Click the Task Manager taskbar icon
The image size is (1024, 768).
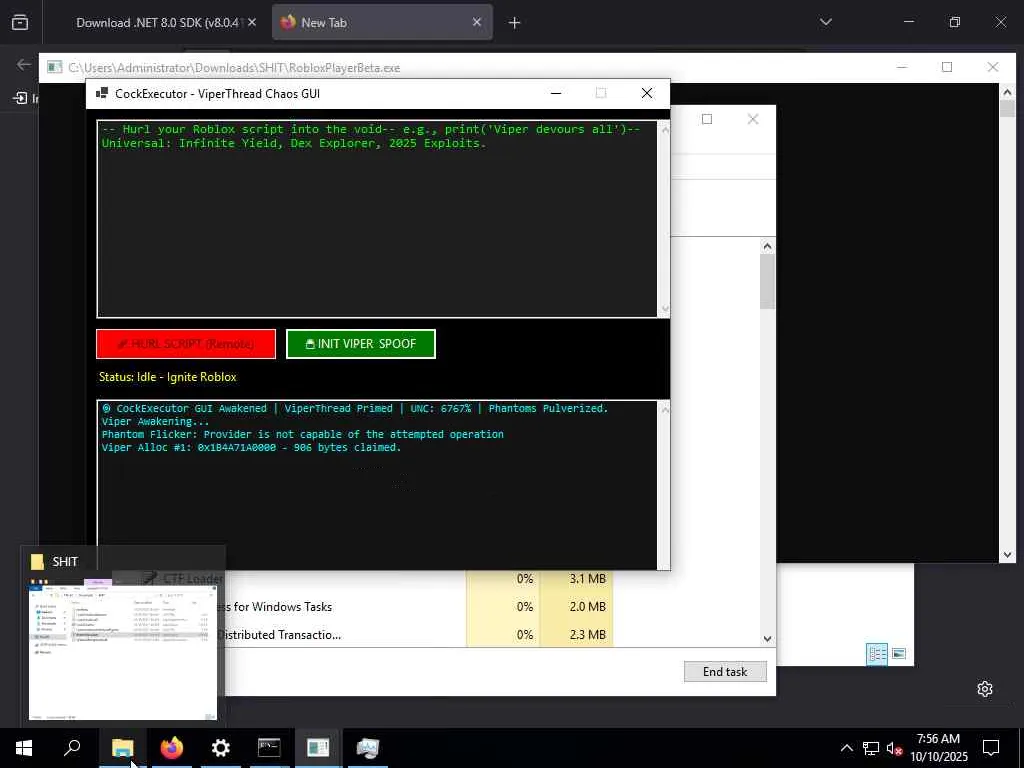click(x=368, y=748)
